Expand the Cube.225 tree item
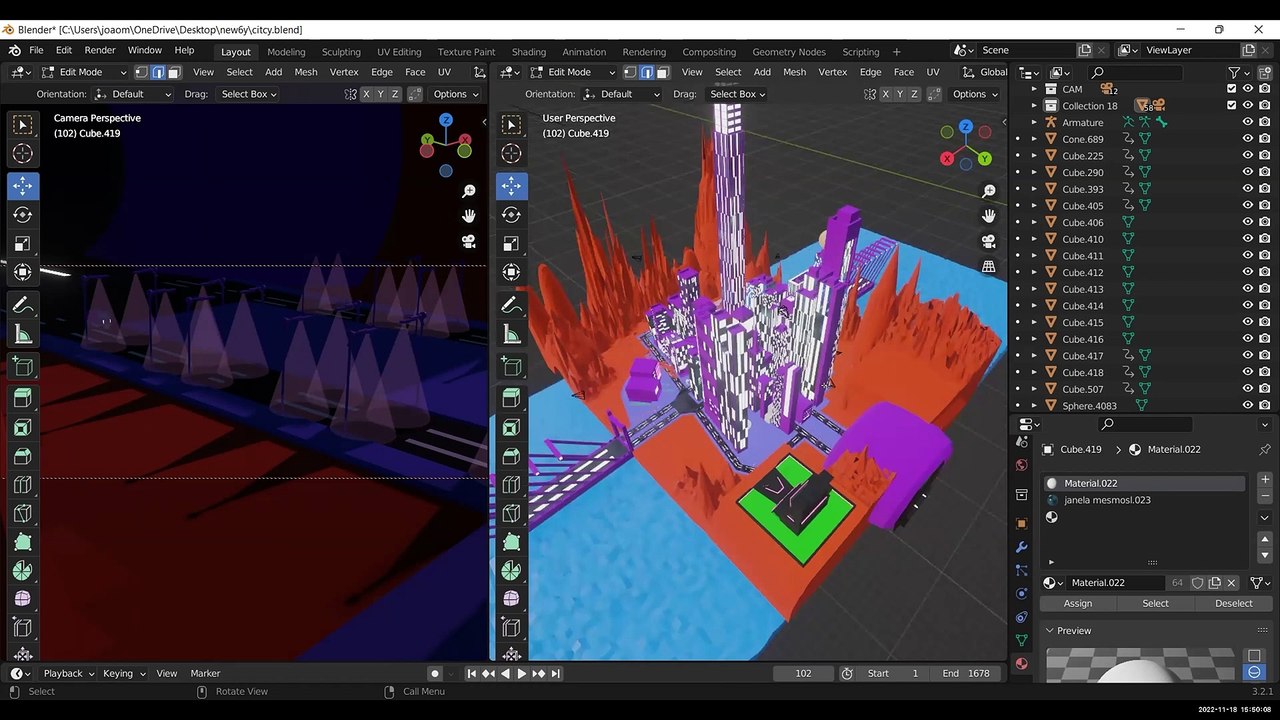 pyautogui.click(x=1034, y=156)
